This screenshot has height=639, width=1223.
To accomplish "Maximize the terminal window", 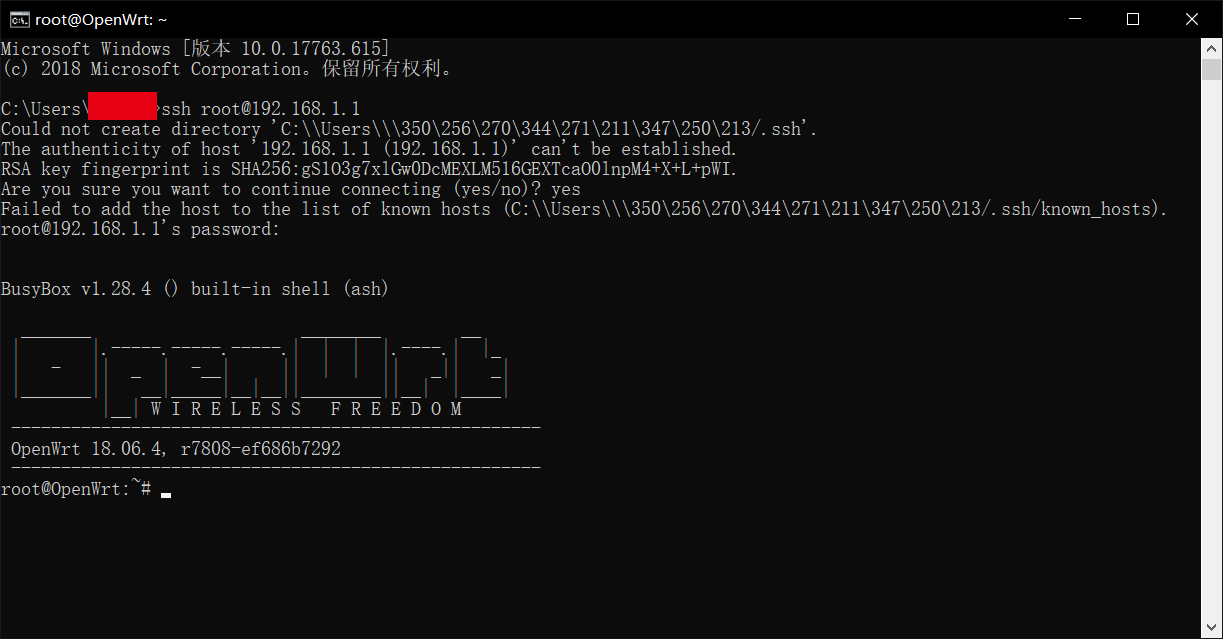I will [1132, 19].
